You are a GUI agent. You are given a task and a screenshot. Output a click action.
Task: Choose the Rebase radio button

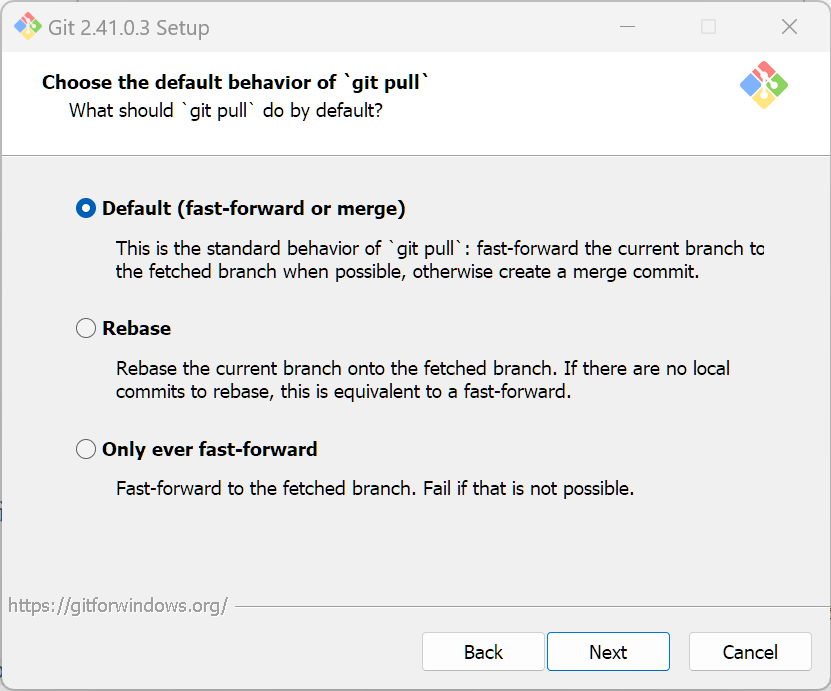(x=87, y=329)
